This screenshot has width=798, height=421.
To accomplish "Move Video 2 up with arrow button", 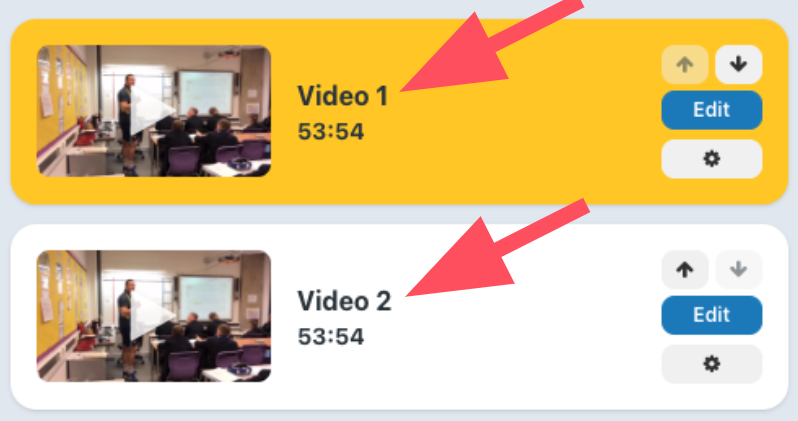I will pos(685,269).
